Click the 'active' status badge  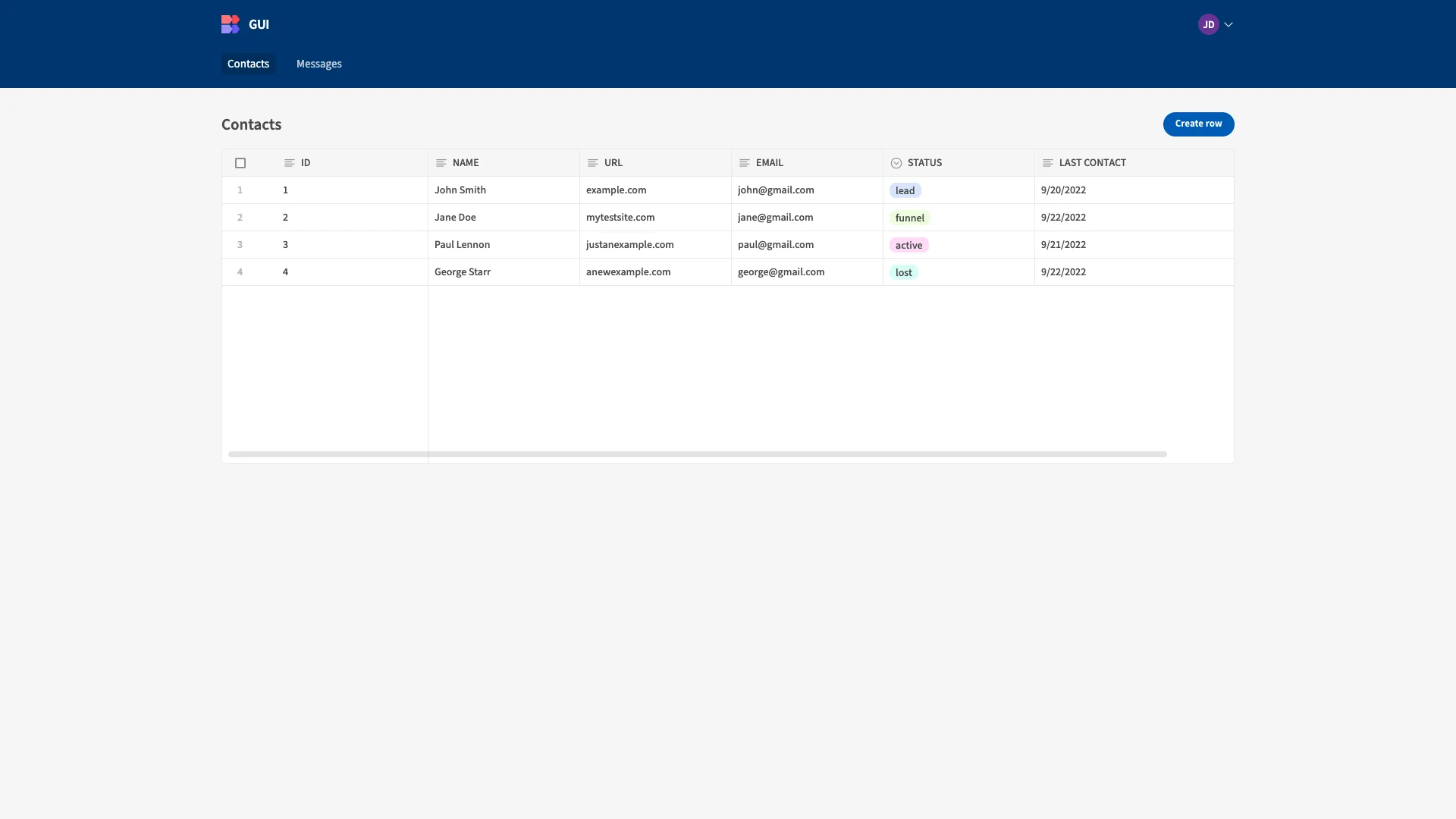908,245
